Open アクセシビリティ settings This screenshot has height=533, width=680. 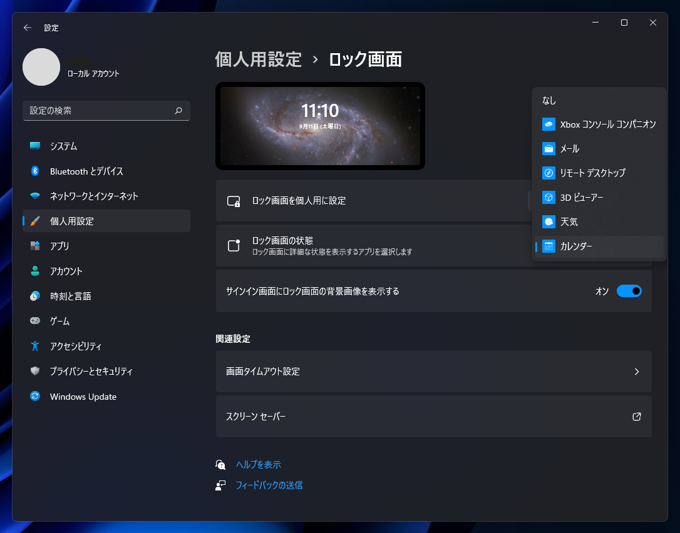[x=106, y=346]
